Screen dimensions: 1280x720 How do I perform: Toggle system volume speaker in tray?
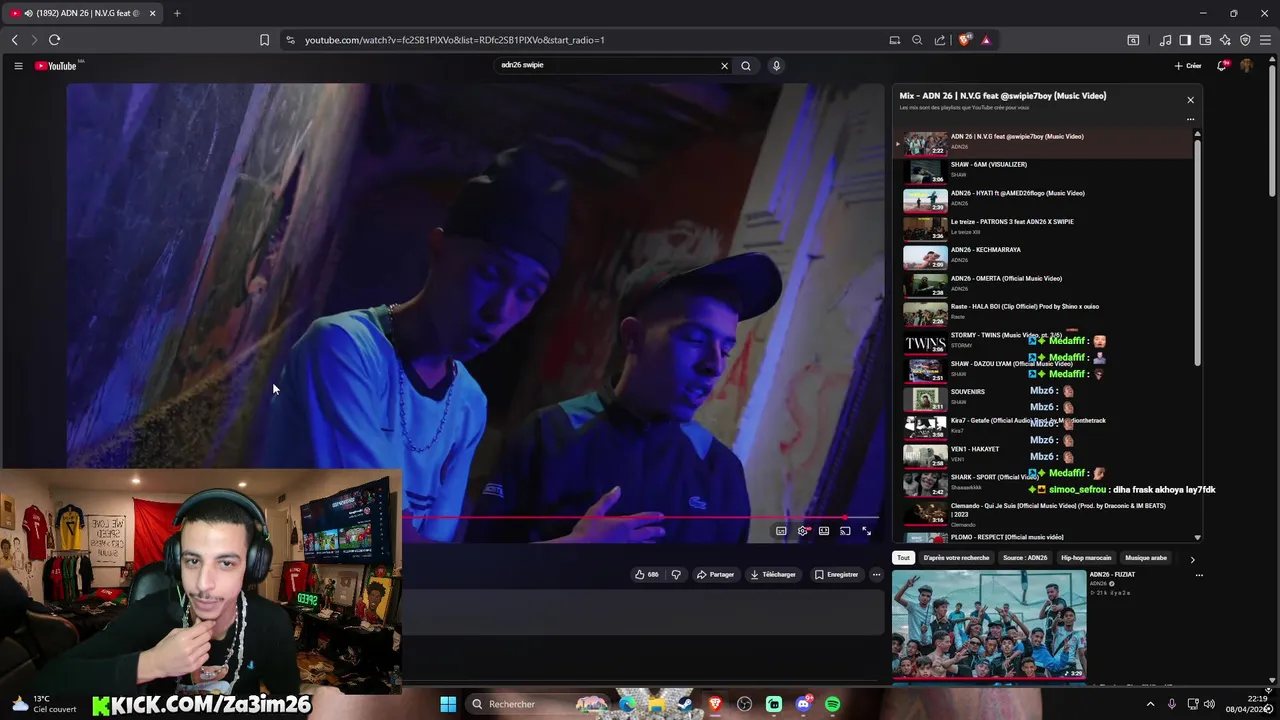tap(1209, 704)
